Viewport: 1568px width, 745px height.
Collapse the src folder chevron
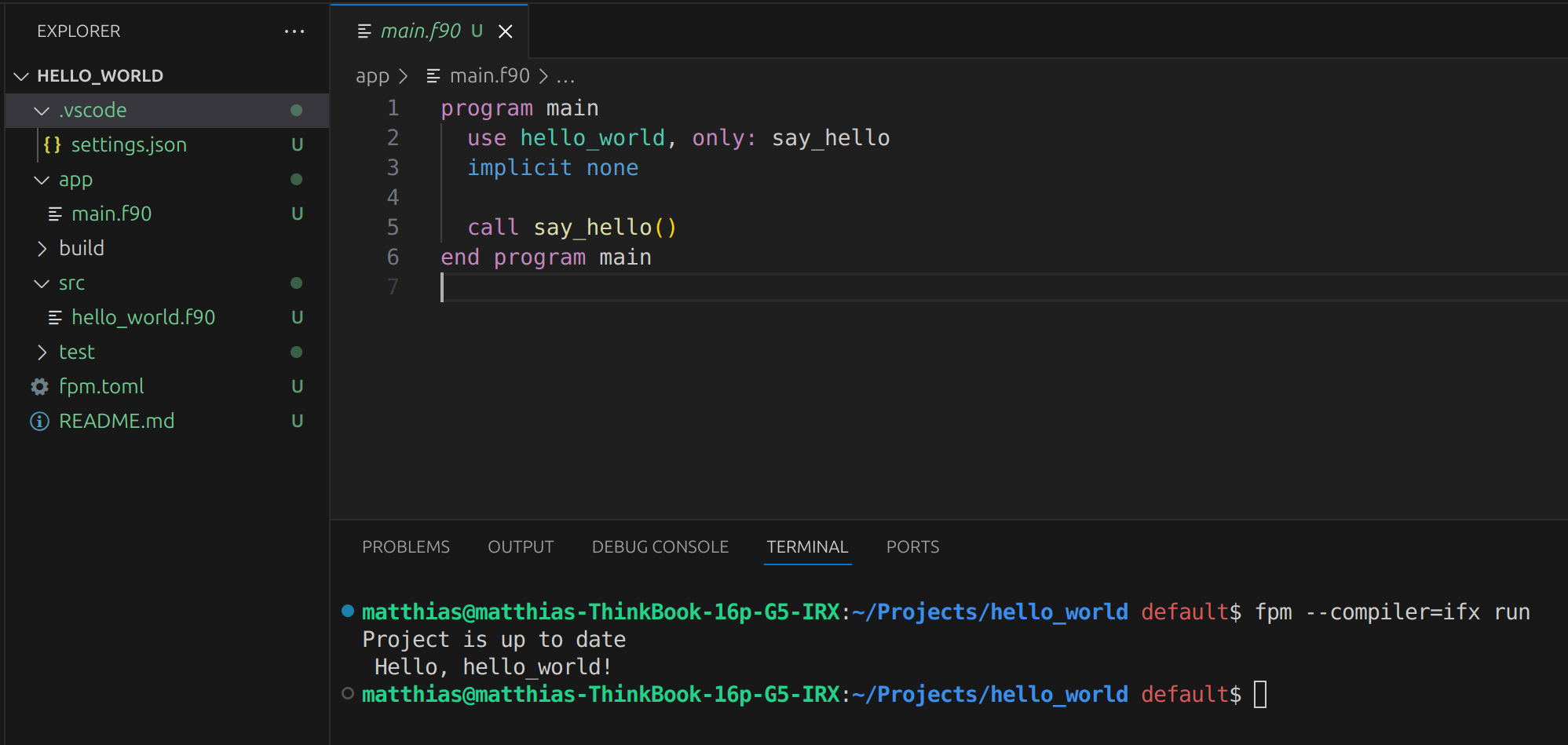[42, 283]
